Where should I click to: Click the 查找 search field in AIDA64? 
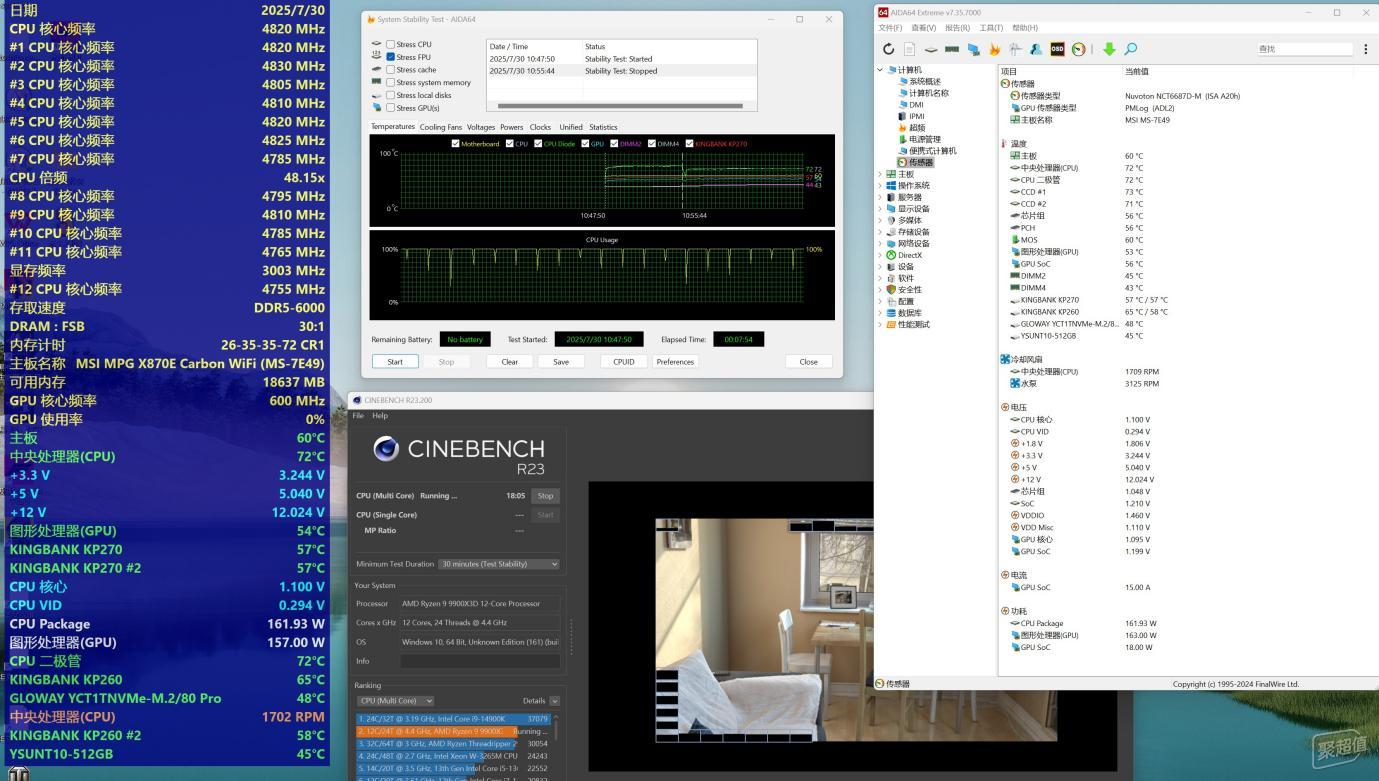pos(1305,49)
